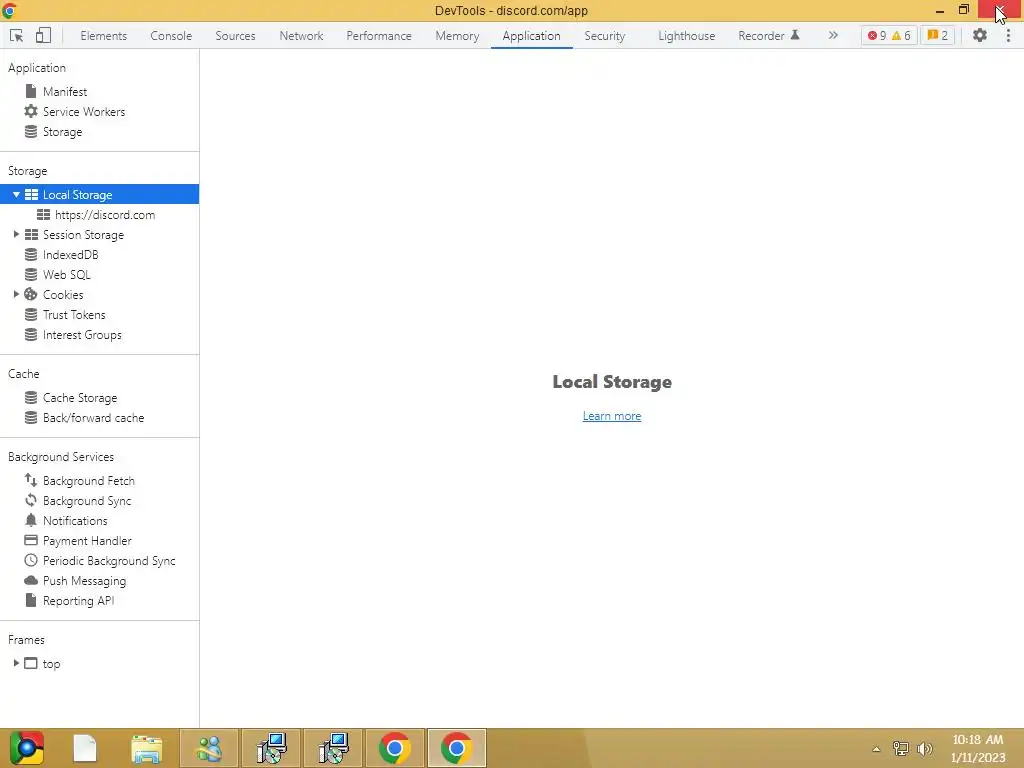This screenshot has width=1024, height=768.
Task: Expand the Cookies tree node
Action: click(16, 295)
